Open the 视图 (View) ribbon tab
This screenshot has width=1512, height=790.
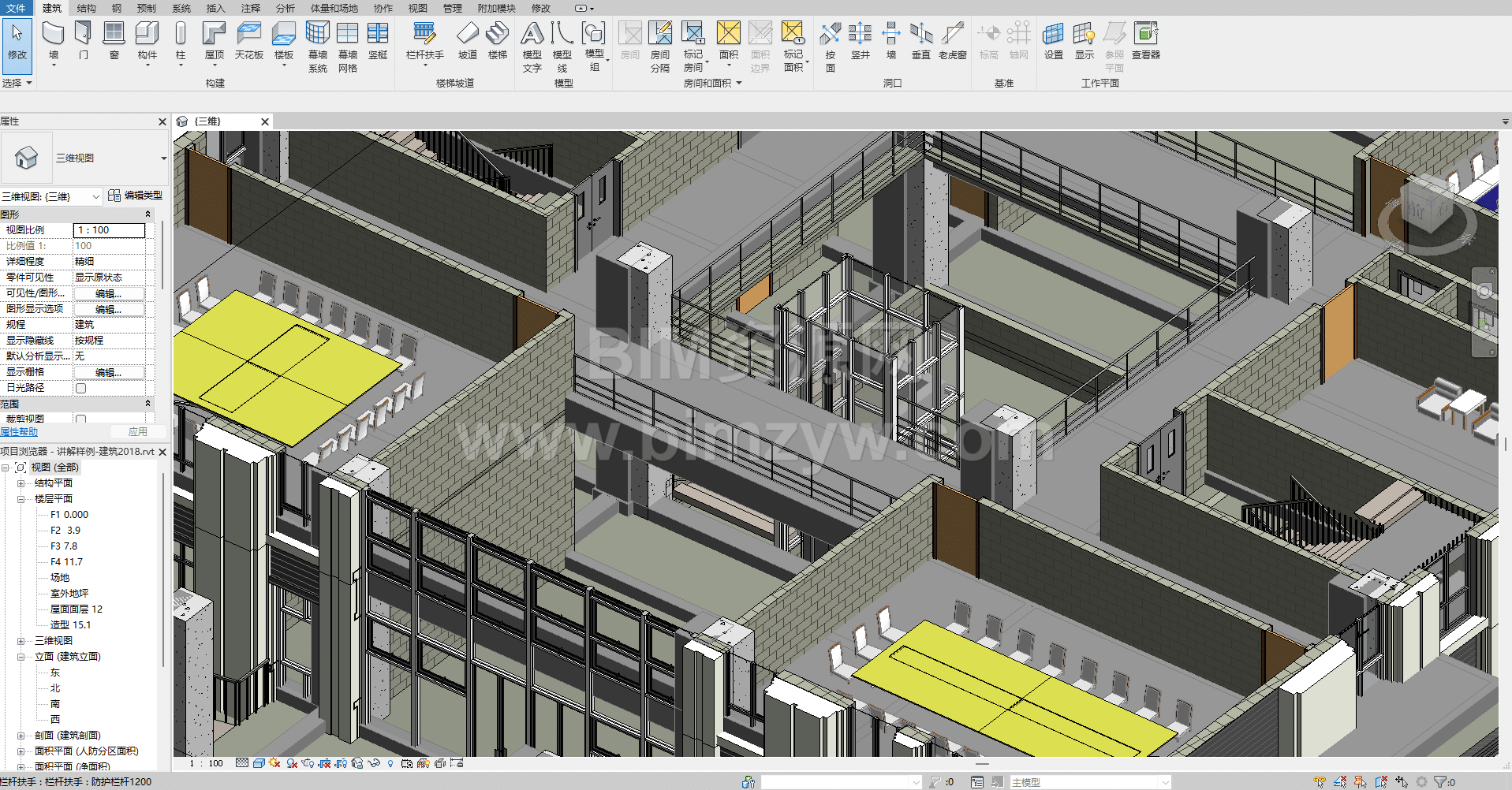pyautogui.click(x=417, y=8)
